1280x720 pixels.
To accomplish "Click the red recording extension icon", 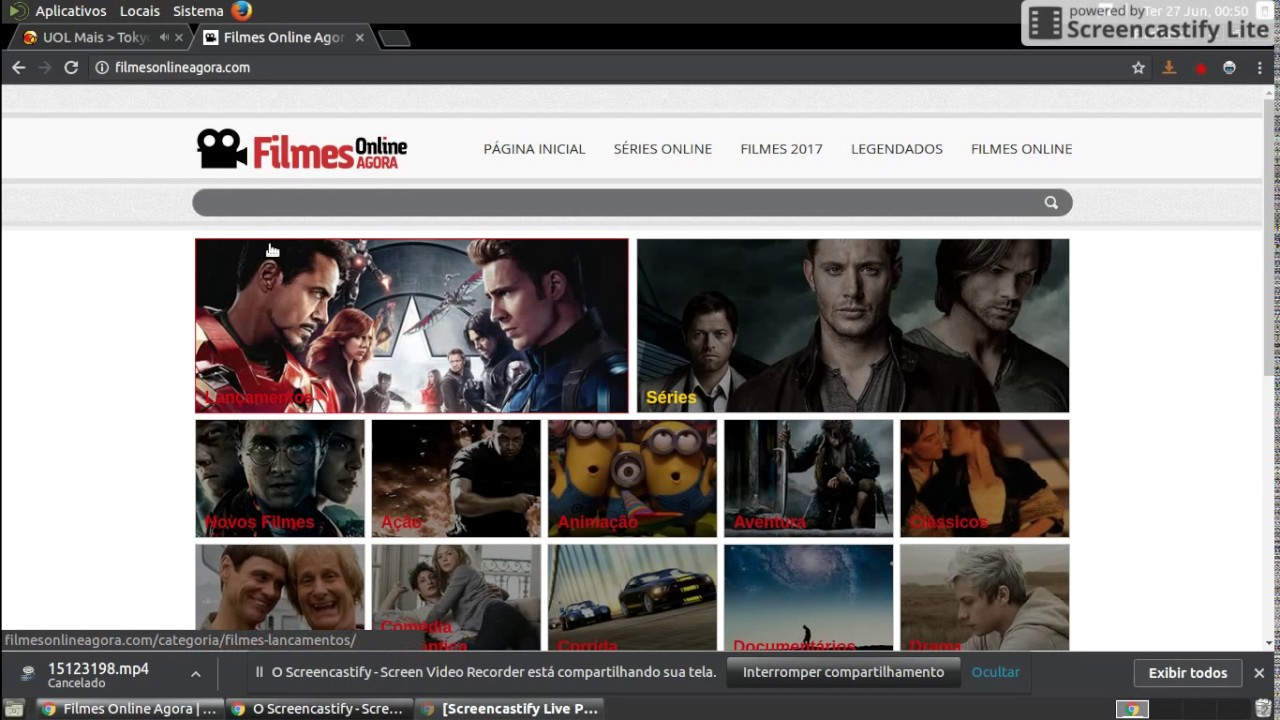I will 1200,68.
